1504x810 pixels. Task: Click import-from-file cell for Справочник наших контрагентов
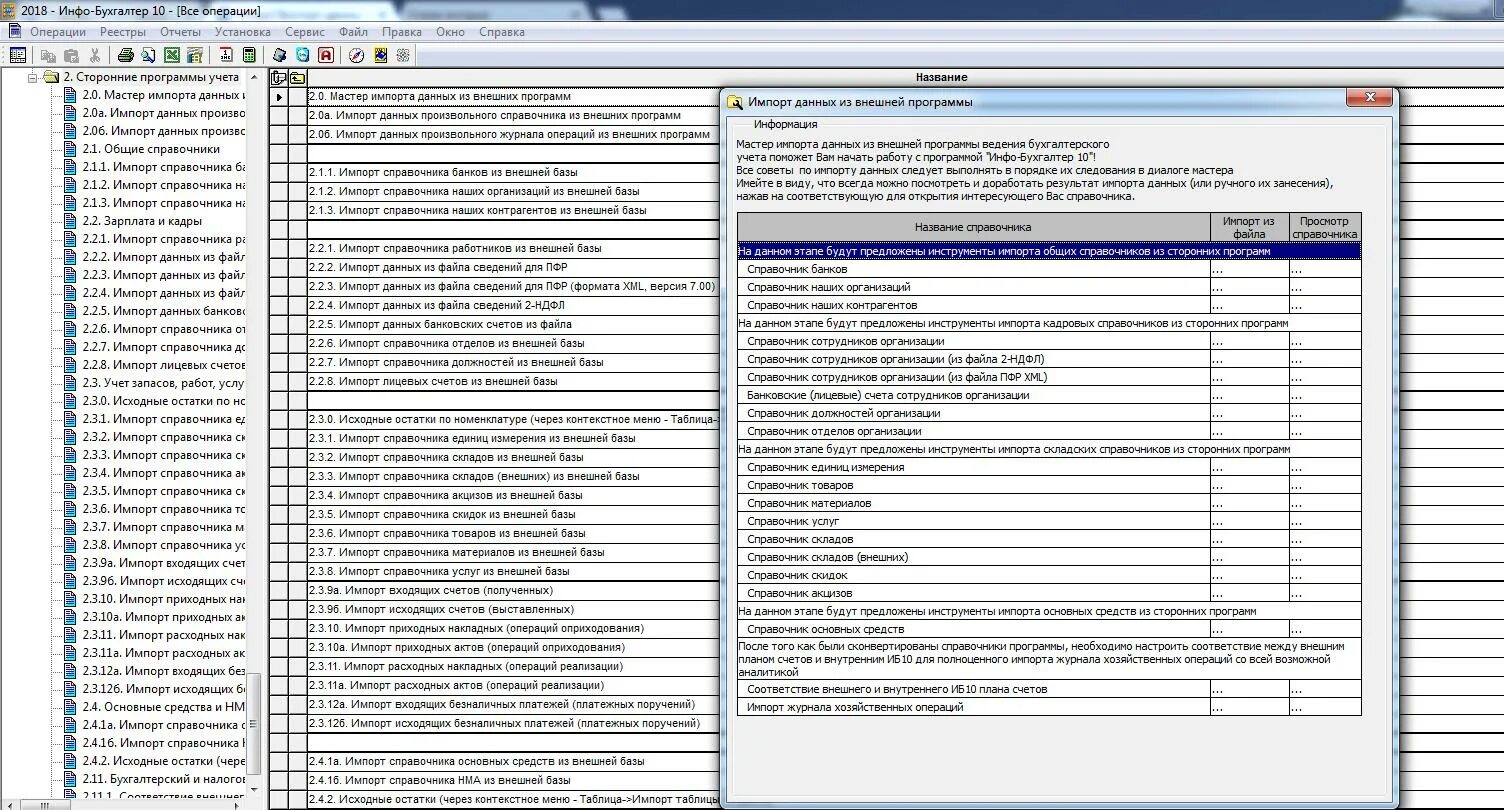coord(1249,305)
